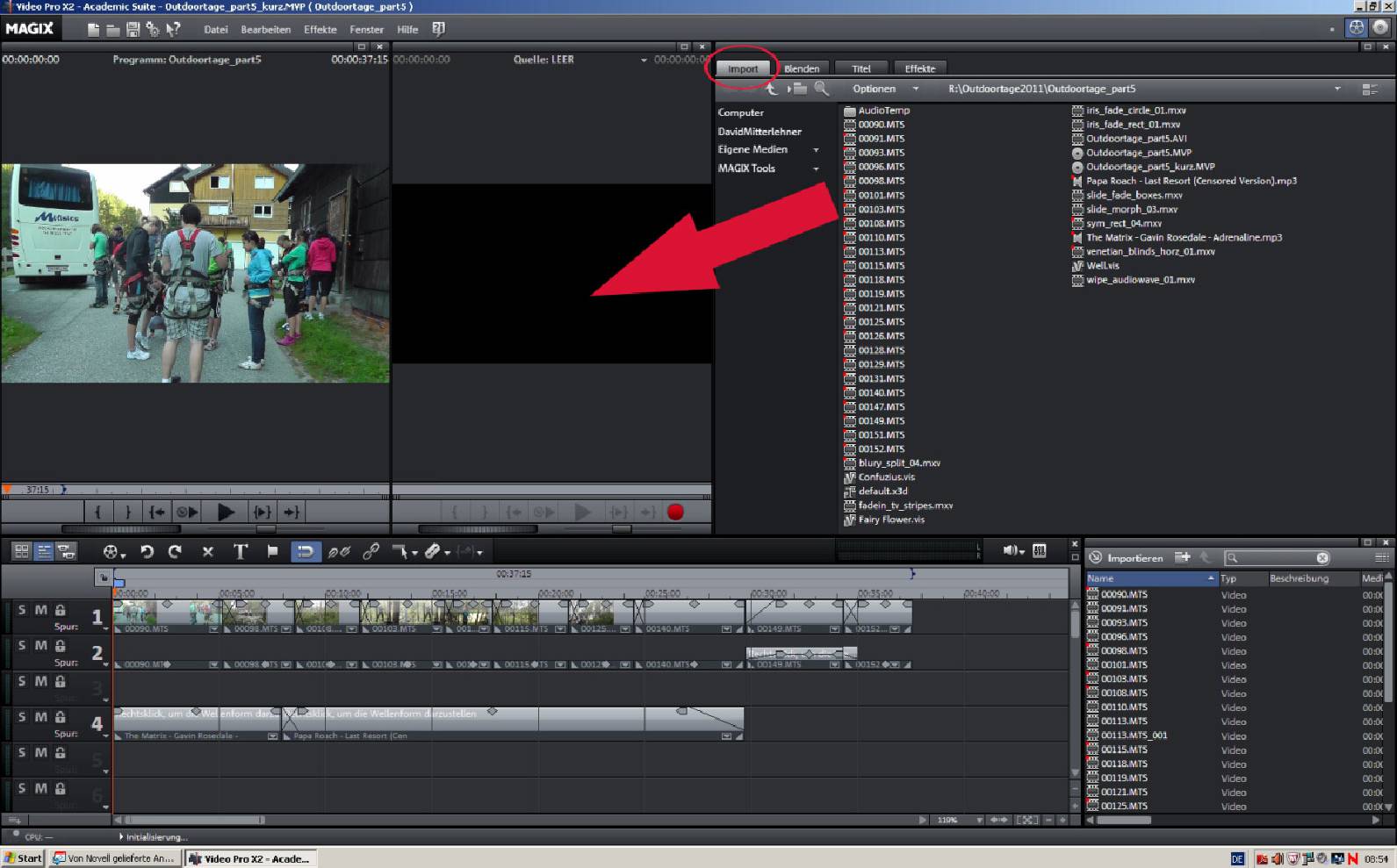1397x868 pixels.
Task: Play the program monitor video
Action: (x=226, y=513)
